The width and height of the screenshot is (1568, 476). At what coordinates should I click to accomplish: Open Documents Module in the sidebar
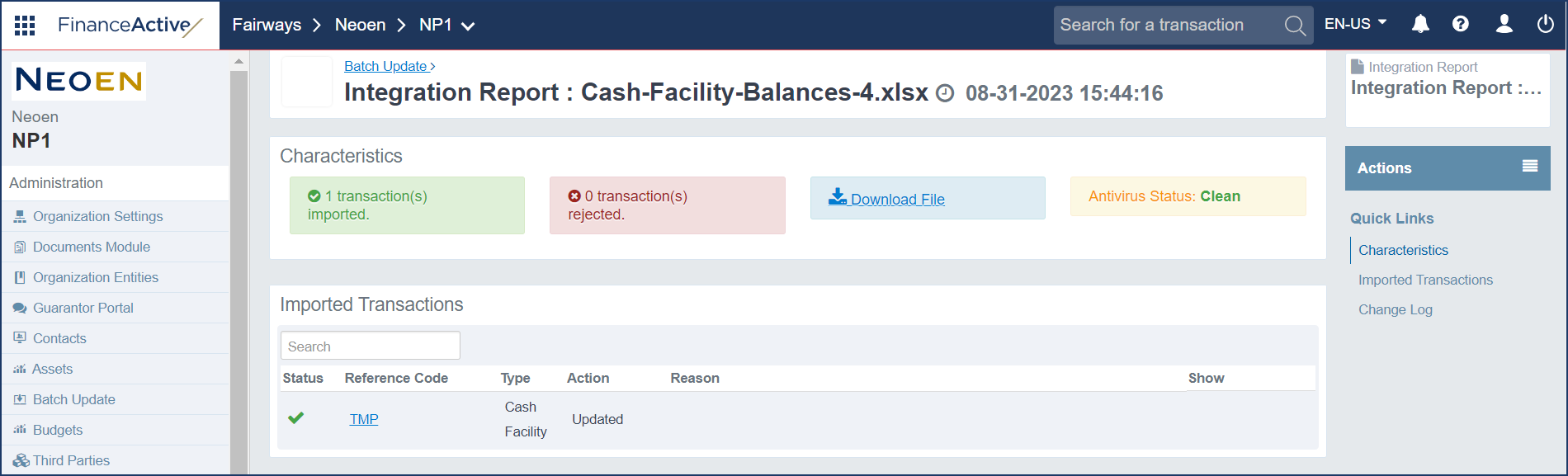click(x=91, y=246)
